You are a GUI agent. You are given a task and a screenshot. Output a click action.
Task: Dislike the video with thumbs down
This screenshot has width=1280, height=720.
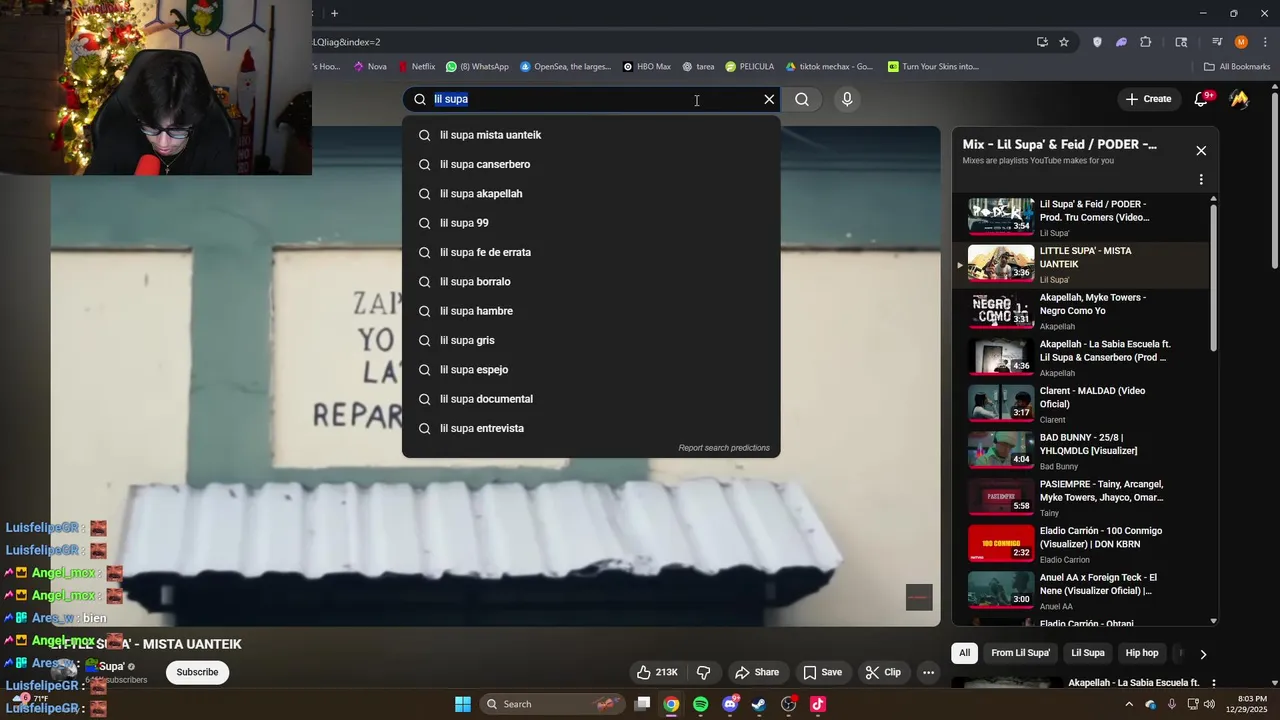pos(703,672)
